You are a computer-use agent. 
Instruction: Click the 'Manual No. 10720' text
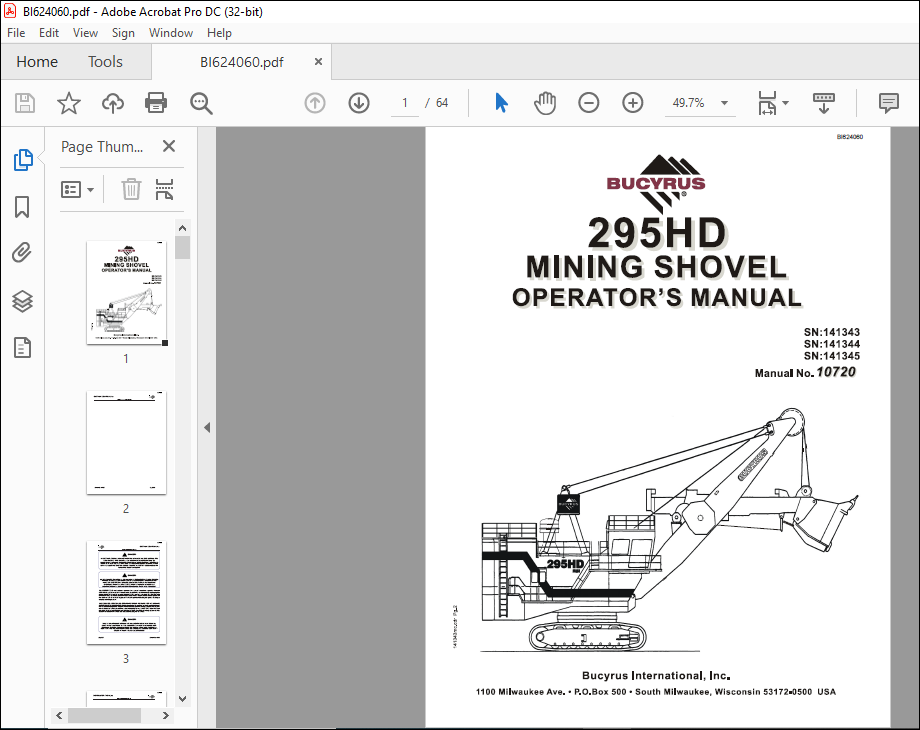click(805, 372)
